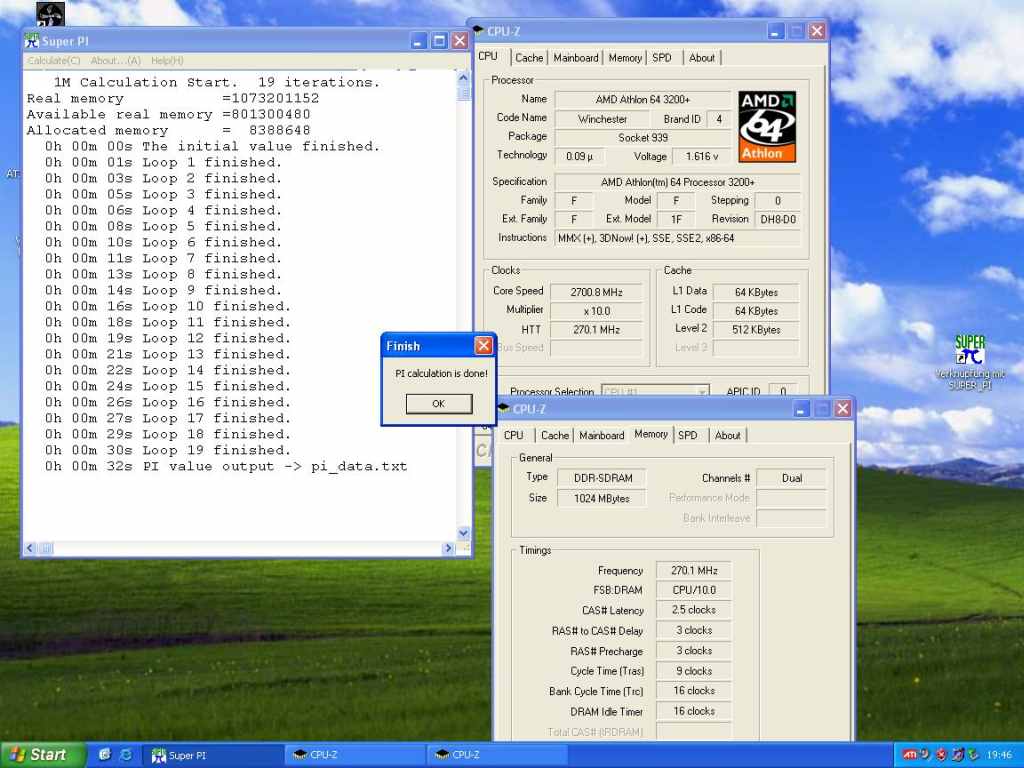Switch to About tab in upper CPU-Z window

(702, 58)
